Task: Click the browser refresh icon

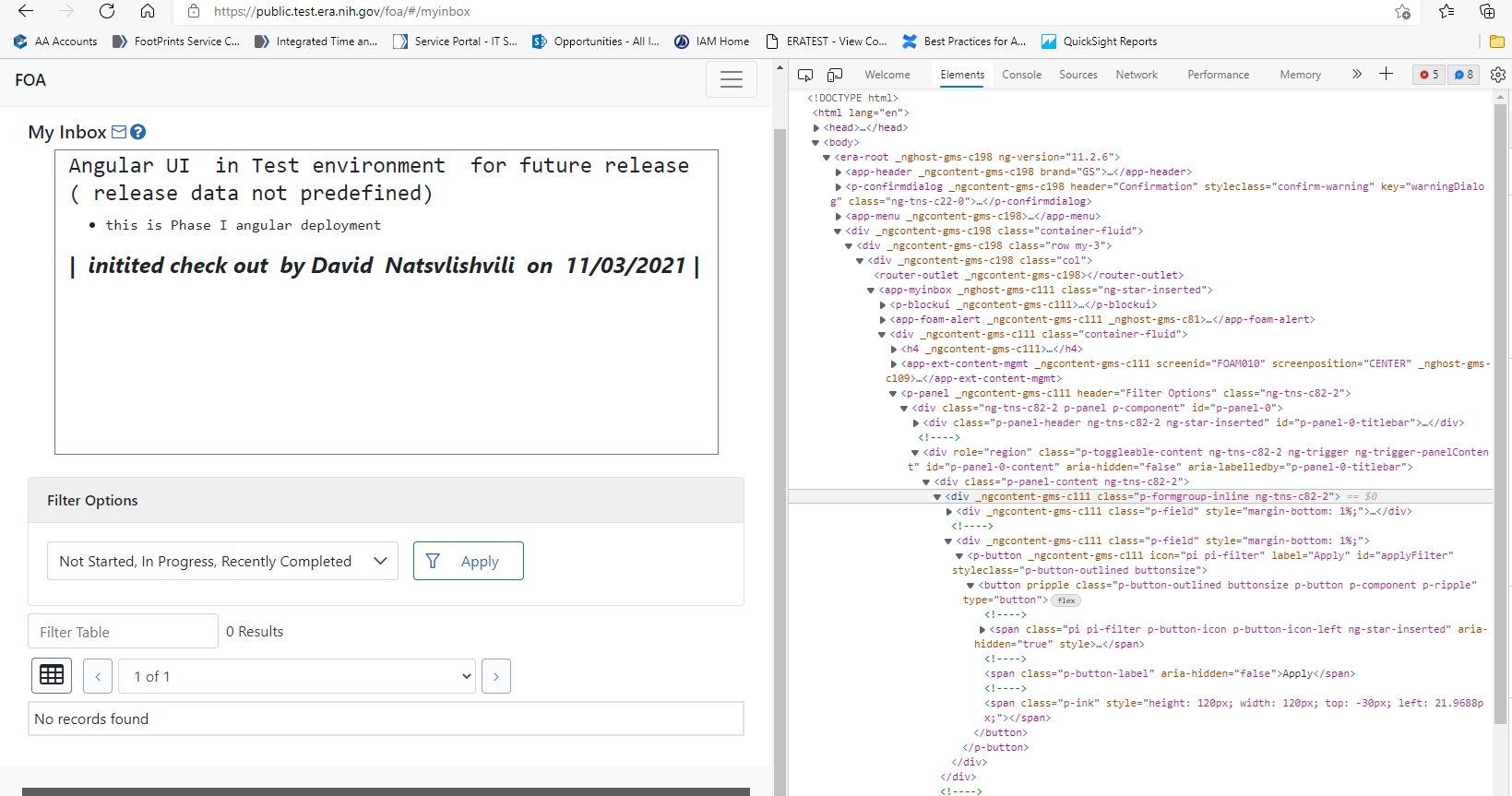Action: [107, 11]
